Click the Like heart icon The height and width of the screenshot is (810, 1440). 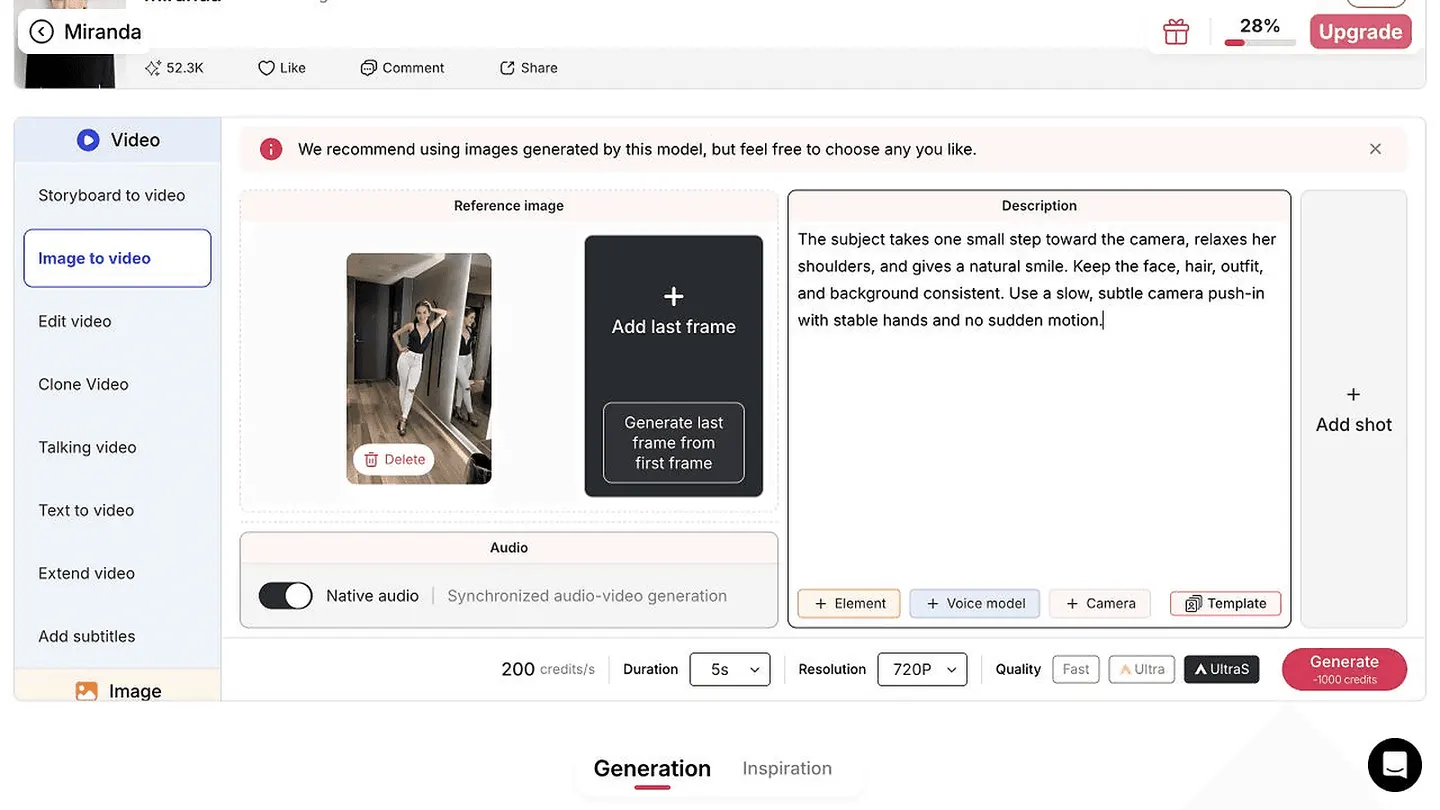[x=266, y=68]
